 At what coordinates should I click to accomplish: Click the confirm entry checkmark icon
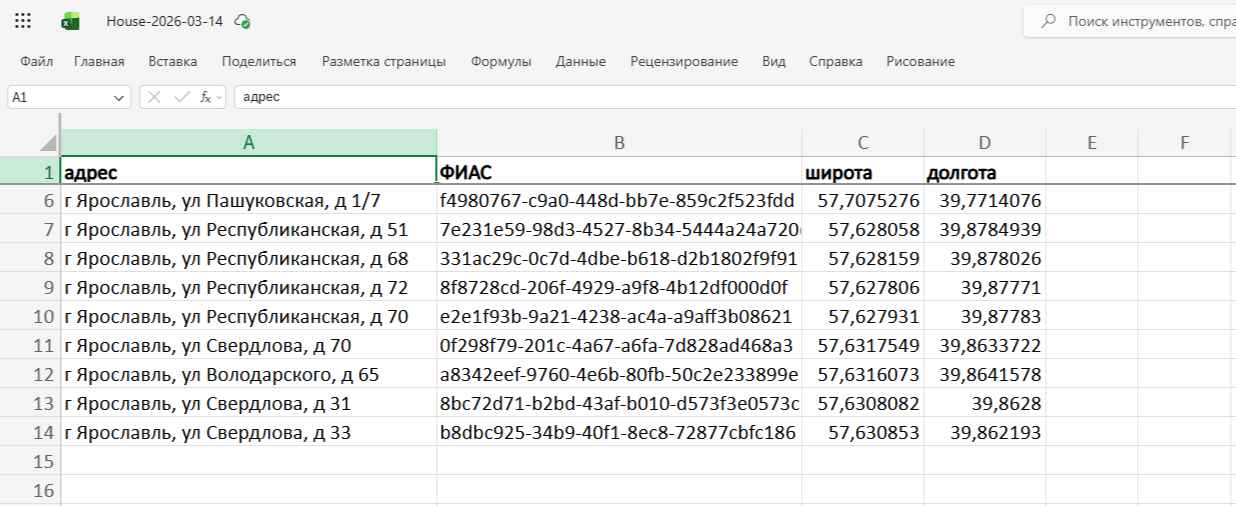click(x=180, y=97)
